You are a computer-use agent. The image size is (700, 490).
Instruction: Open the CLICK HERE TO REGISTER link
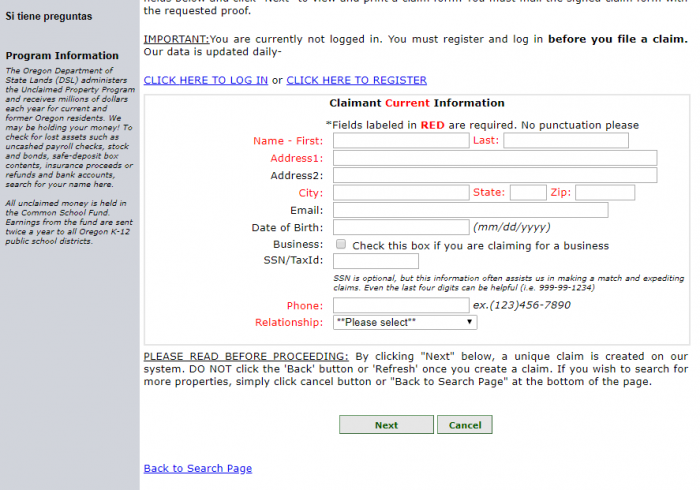pyautogui.click(x=356, y=80)
